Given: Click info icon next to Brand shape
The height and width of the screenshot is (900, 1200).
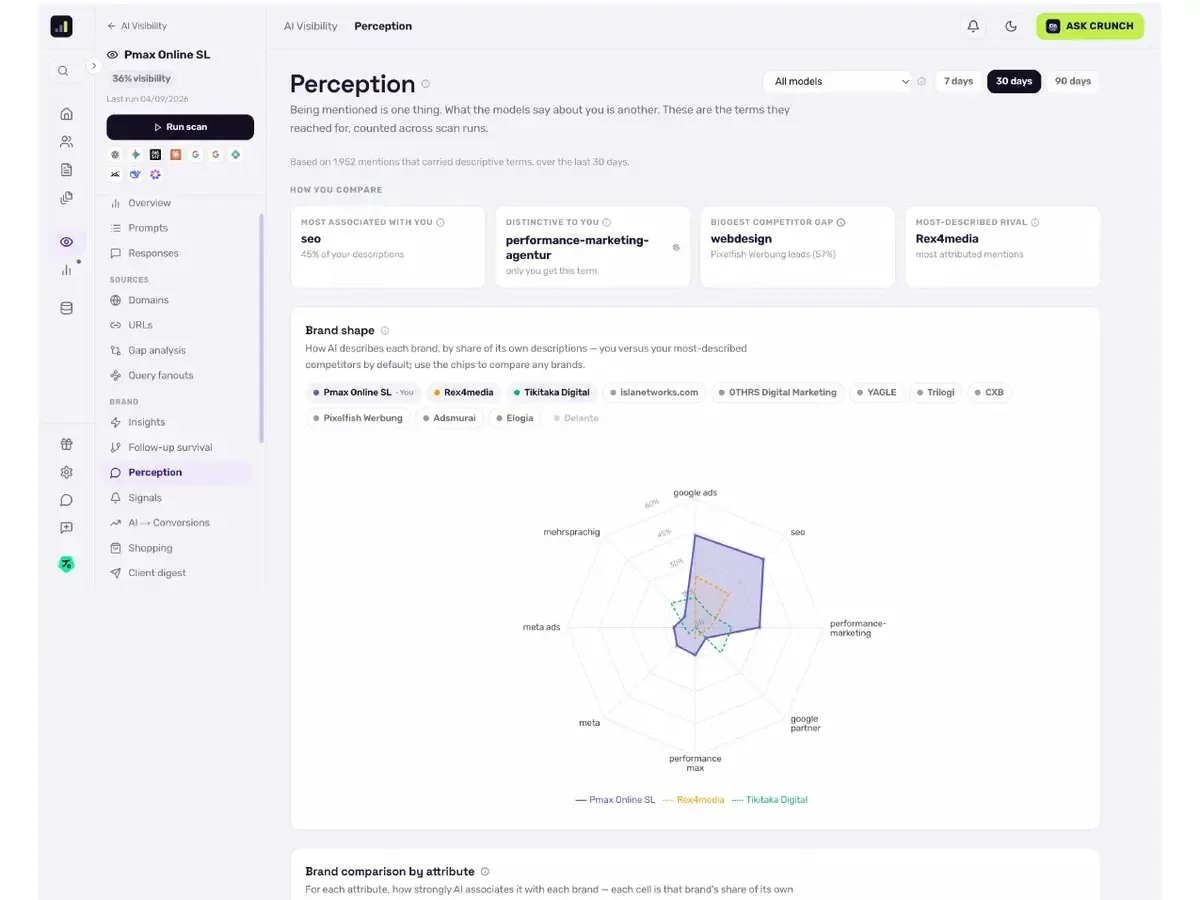Looking at the screenshot, I should coord(385,331).
